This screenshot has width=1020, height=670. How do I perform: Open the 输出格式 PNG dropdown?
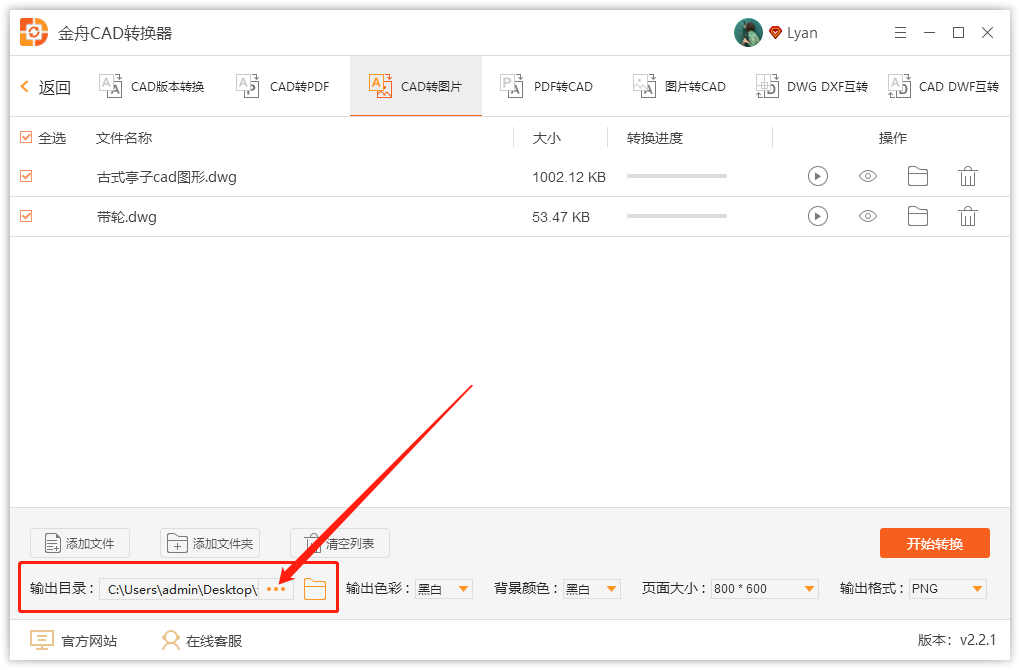pos(947,589)
